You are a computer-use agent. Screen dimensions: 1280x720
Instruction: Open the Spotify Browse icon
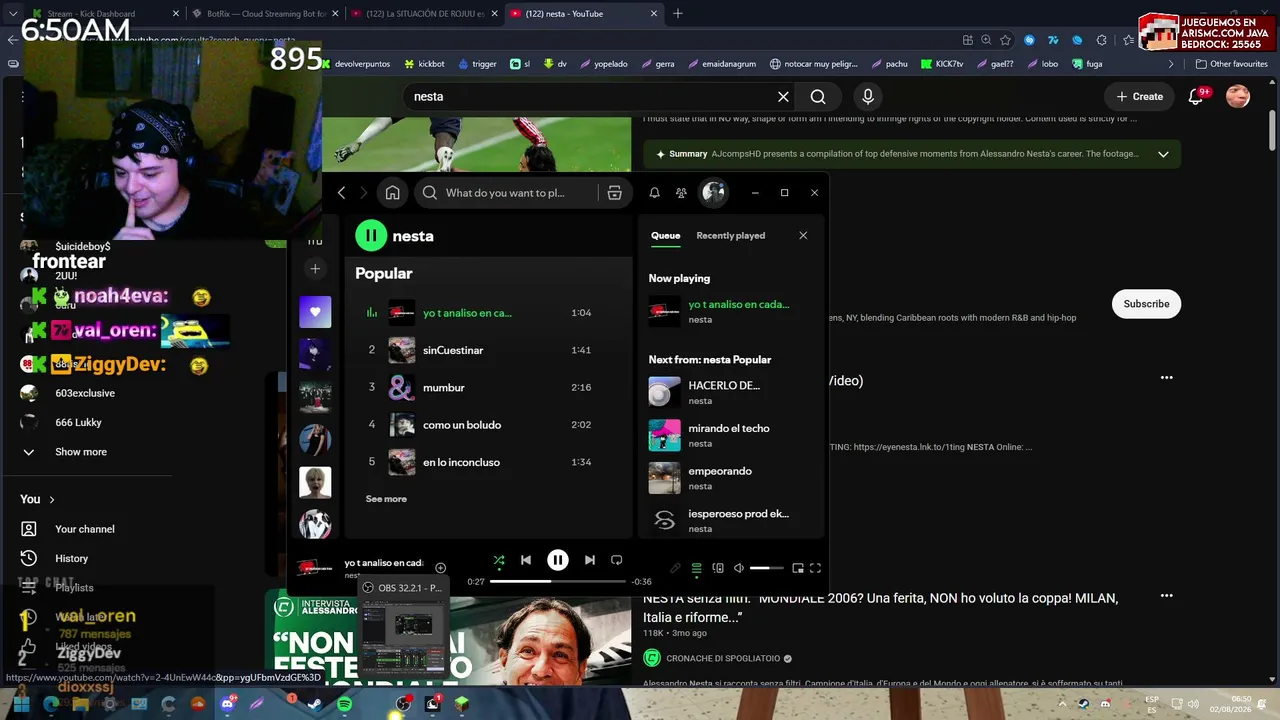coord(615,193)
